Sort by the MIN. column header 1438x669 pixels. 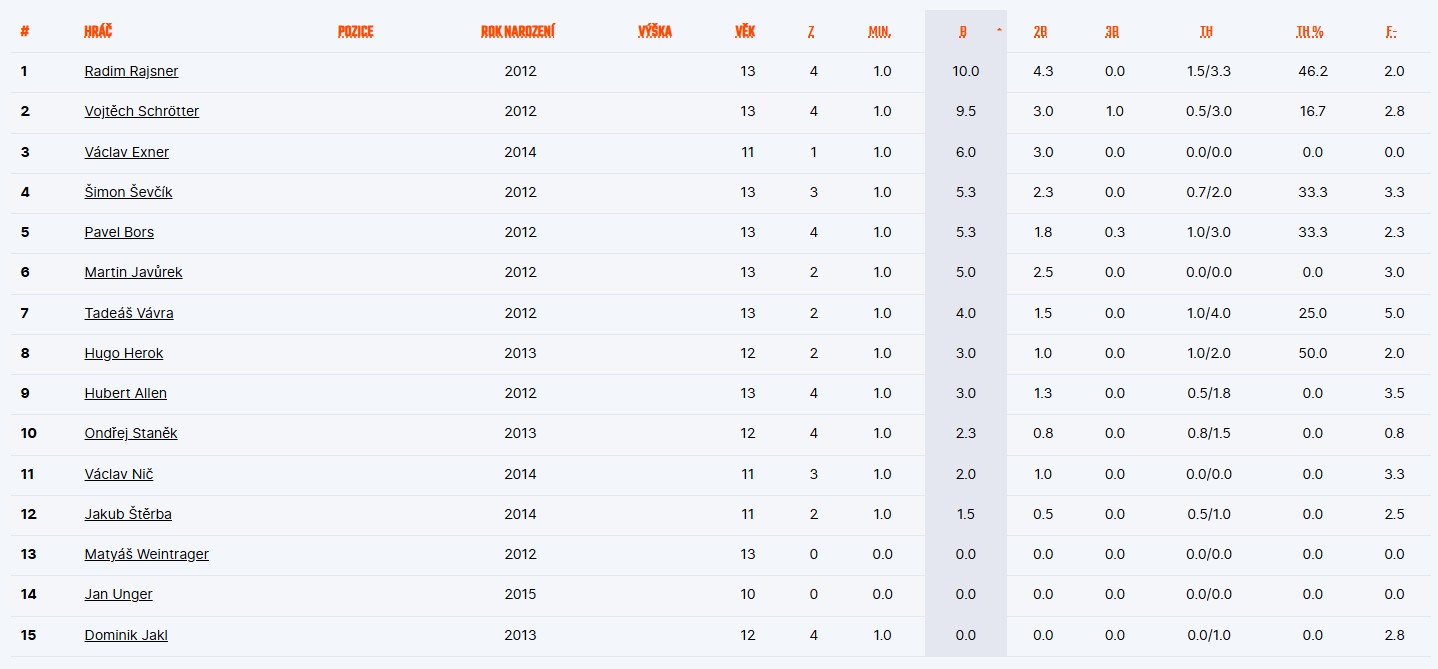[x=879, y=32]
